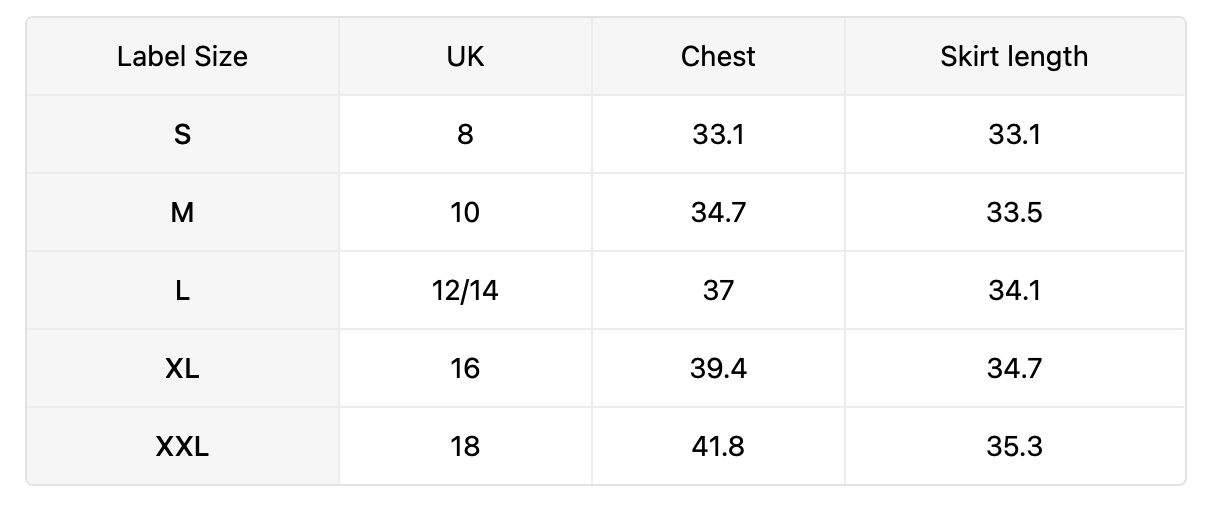
Task: Click the Skirt length column header
Action: point(1014,56)
